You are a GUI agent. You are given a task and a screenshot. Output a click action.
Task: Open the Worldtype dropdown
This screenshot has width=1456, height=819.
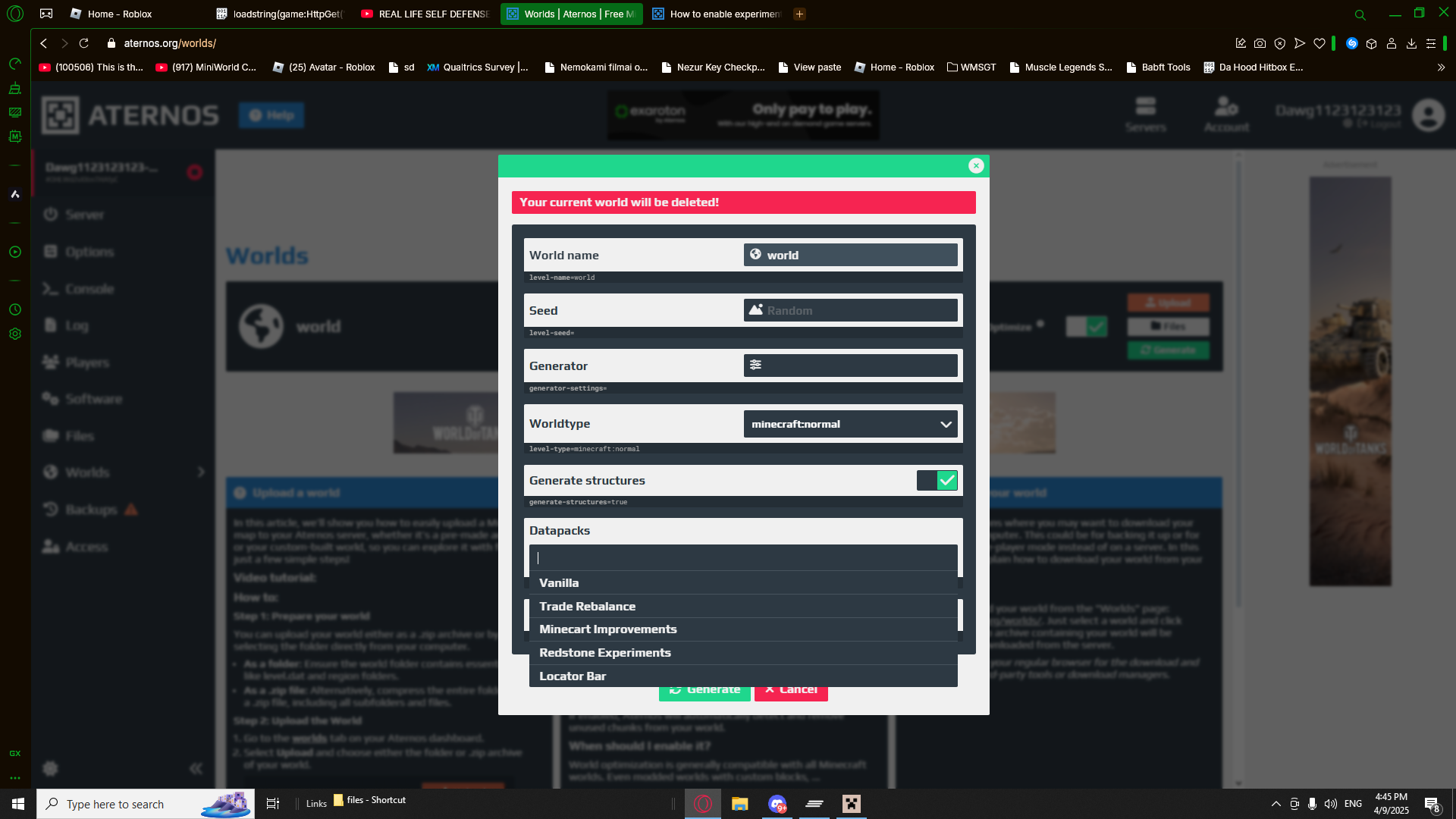(850, 424)
